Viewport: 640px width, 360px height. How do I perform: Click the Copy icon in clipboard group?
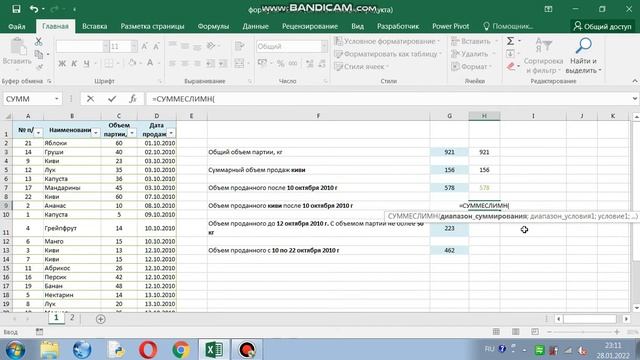39,54
